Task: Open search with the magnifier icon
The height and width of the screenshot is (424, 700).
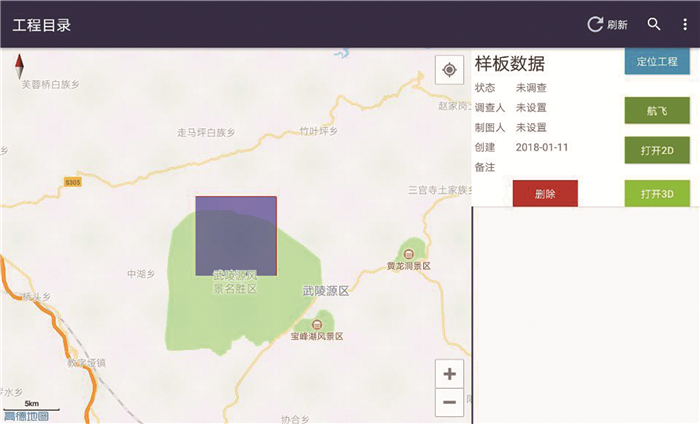Action: [654, 24]
